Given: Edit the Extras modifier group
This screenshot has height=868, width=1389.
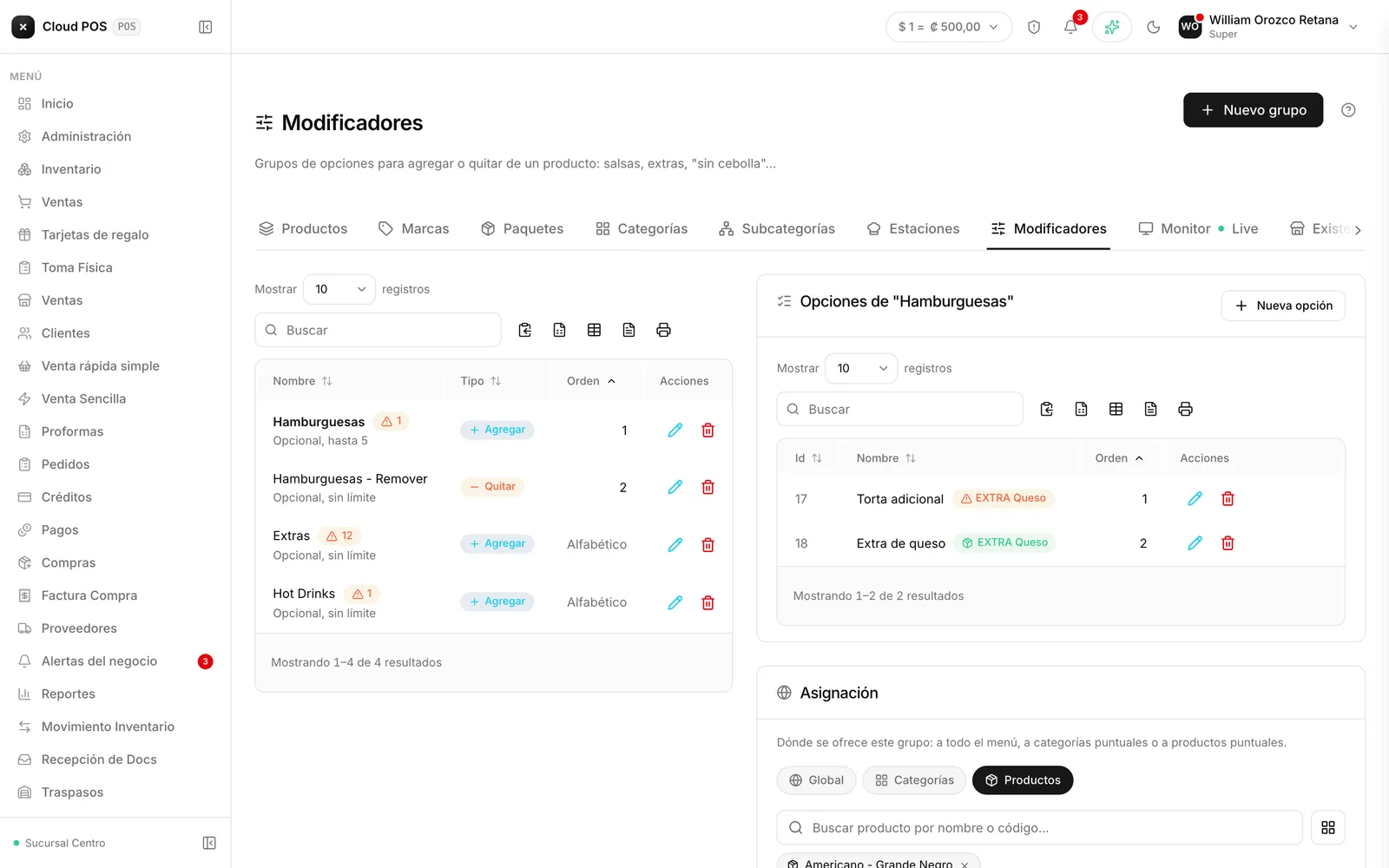Looking at the screenshot, I should [675, 545].
